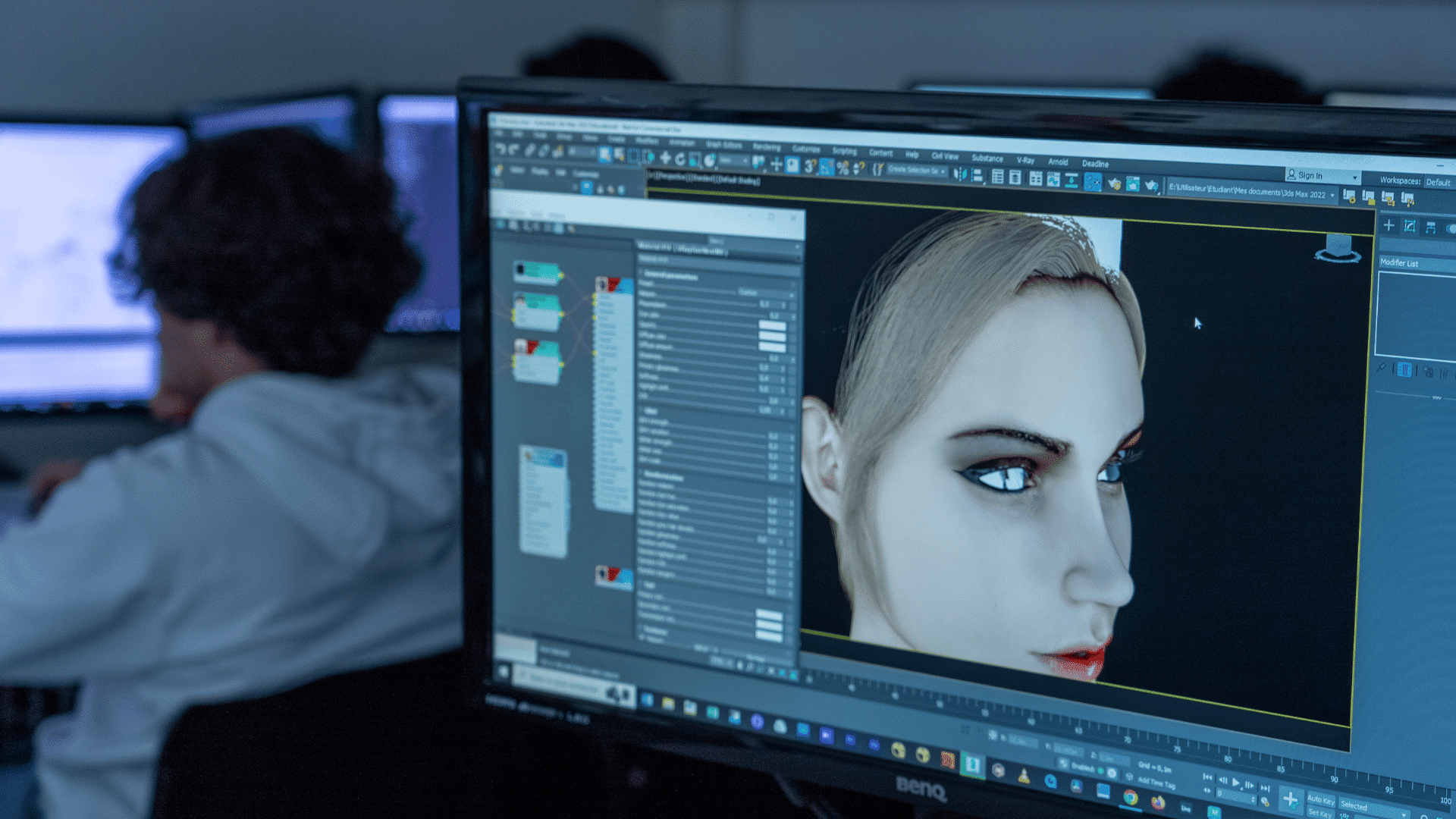This screenshot has height=819, width=1456.
Task: Click the Align tool icon
Action: 978,175
